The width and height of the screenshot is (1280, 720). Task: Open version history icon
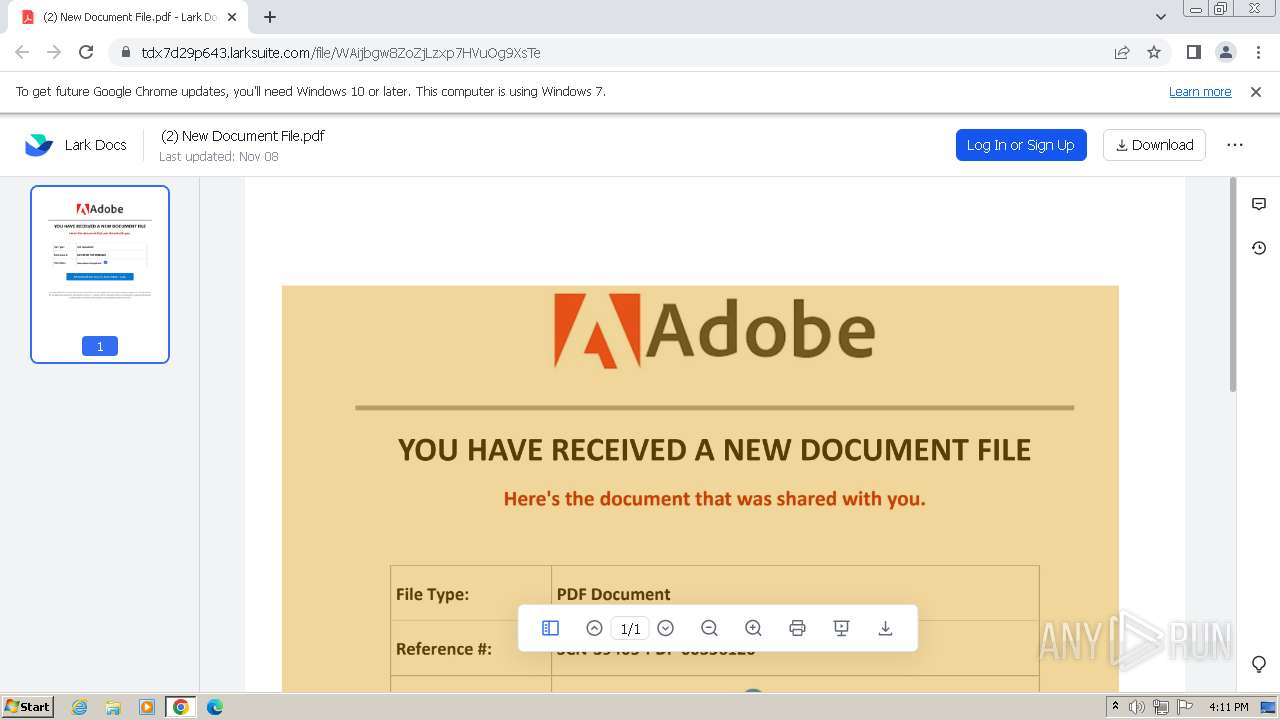pos(1259,248)
